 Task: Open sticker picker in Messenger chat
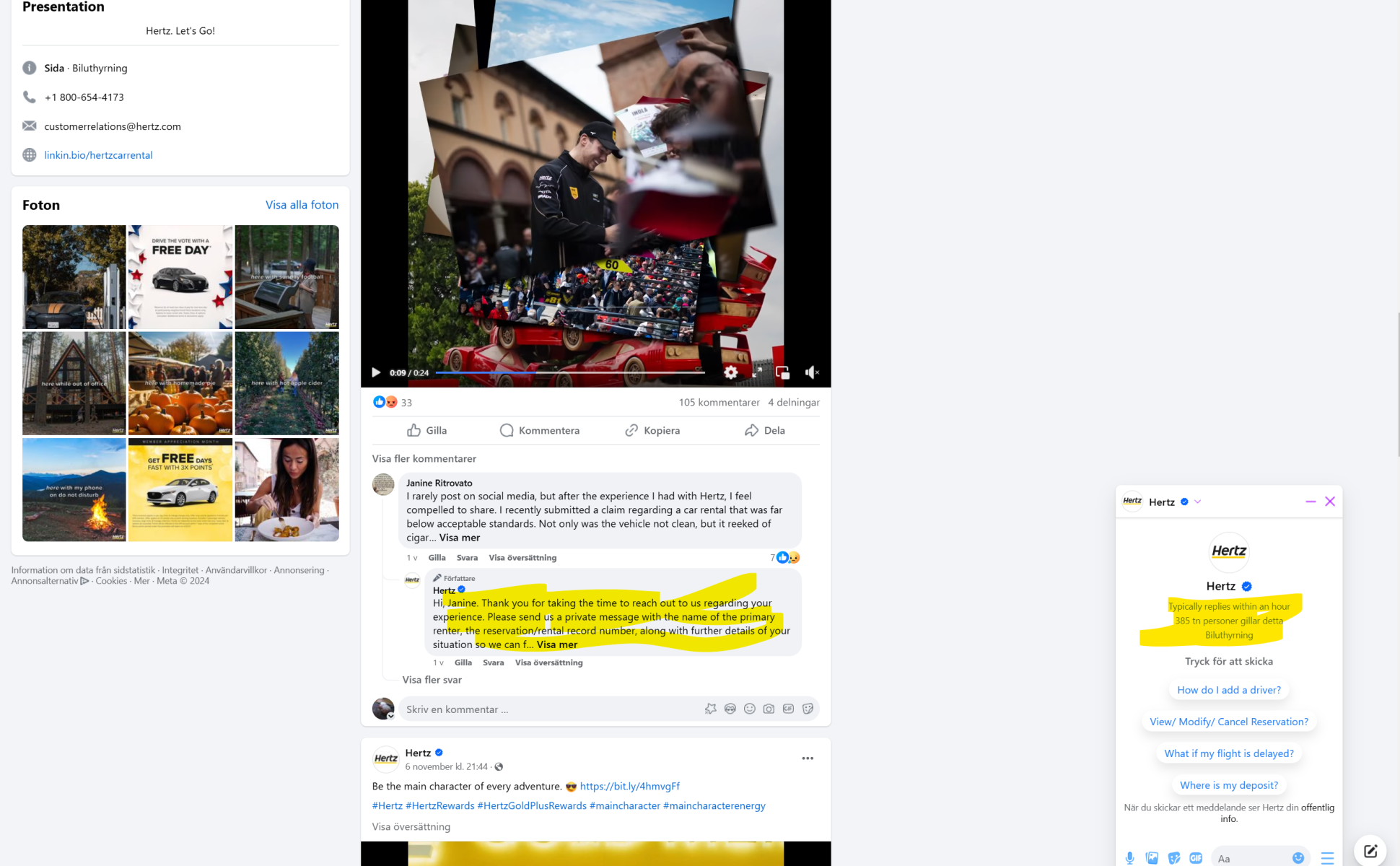point(1174,858)
